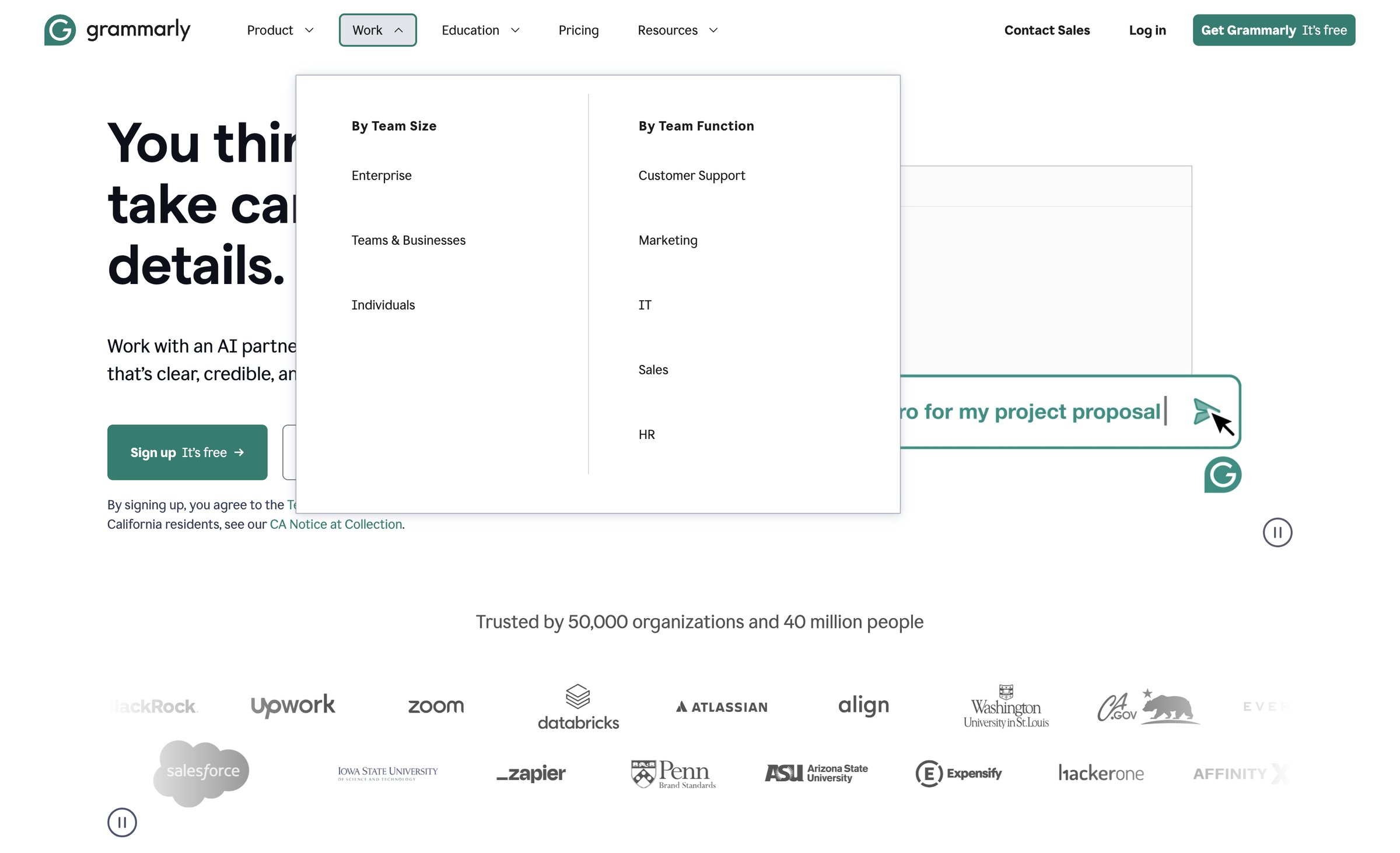Click the Grammarly logo in the header
The width and height of the screenshot is (1400, 853).
[x=117, y=30]
